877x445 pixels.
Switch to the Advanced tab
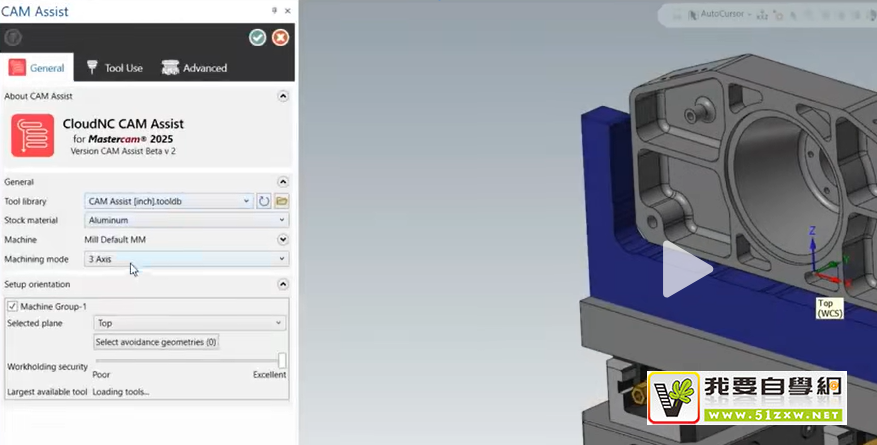pos(195,68)
